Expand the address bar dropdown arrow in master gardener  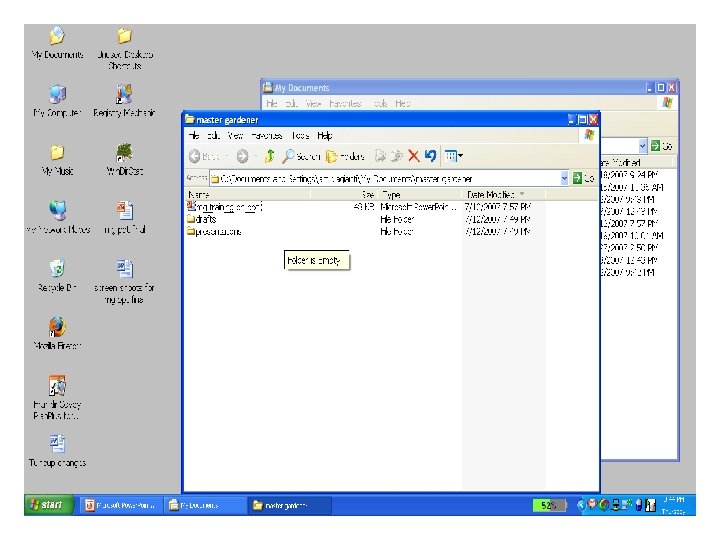point(564,178)
